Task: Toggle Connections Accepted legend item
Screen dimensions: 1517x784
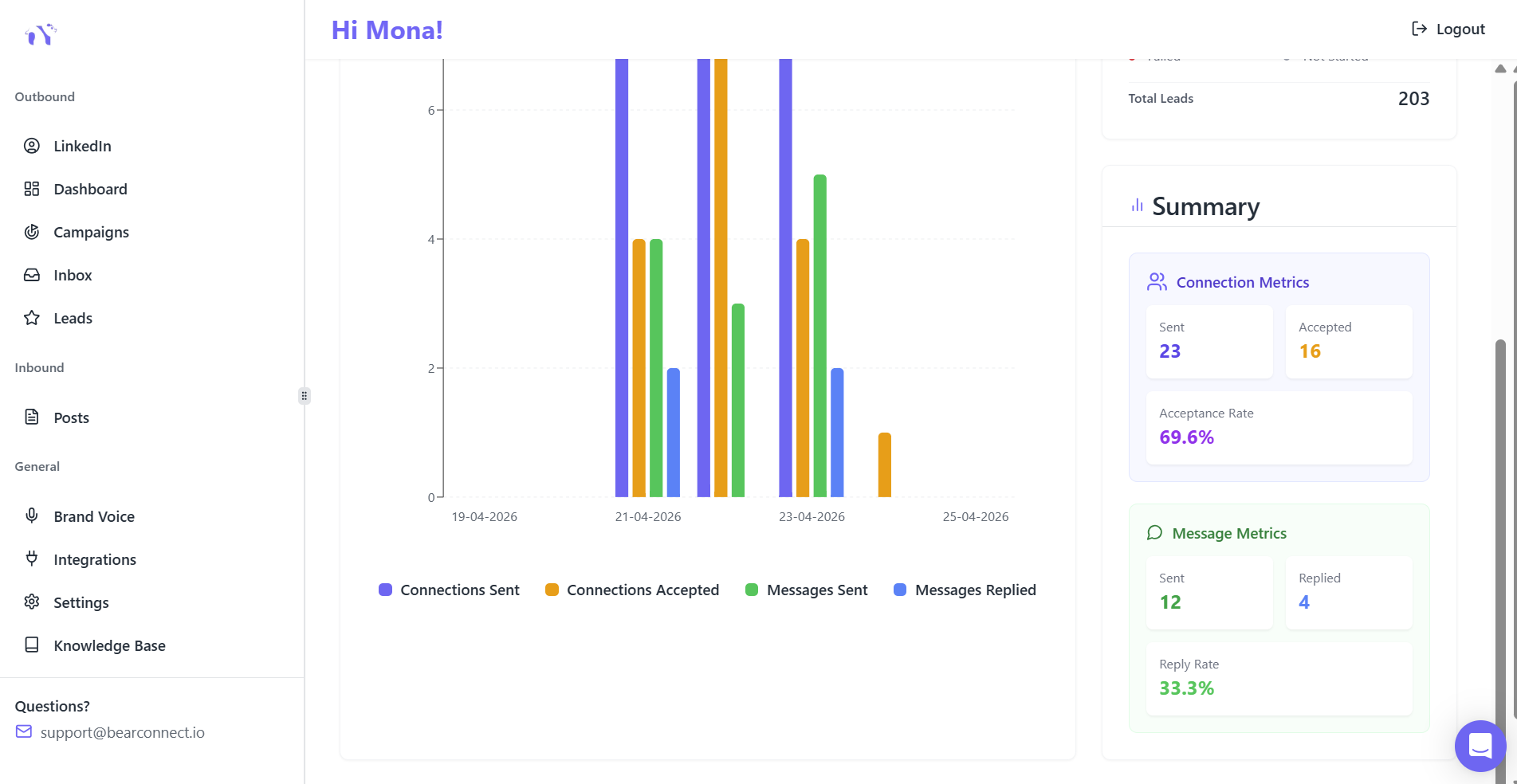Action: pyautogui.click(x=632, y=590)
